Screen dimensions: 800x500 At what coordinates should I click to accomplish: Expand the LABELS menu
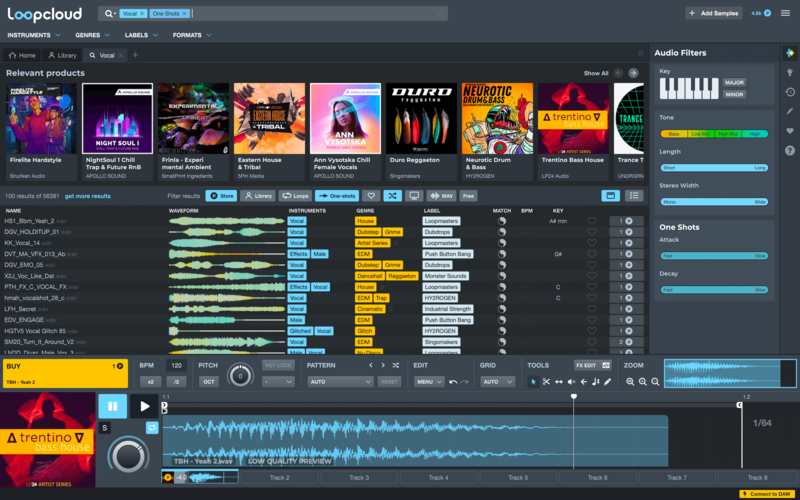[x=141, y=35]
